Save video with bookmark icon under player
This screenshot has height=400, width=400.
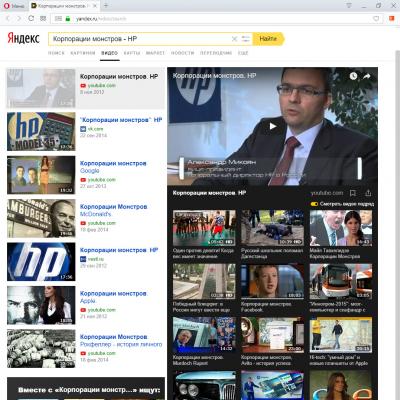[353, 193]
